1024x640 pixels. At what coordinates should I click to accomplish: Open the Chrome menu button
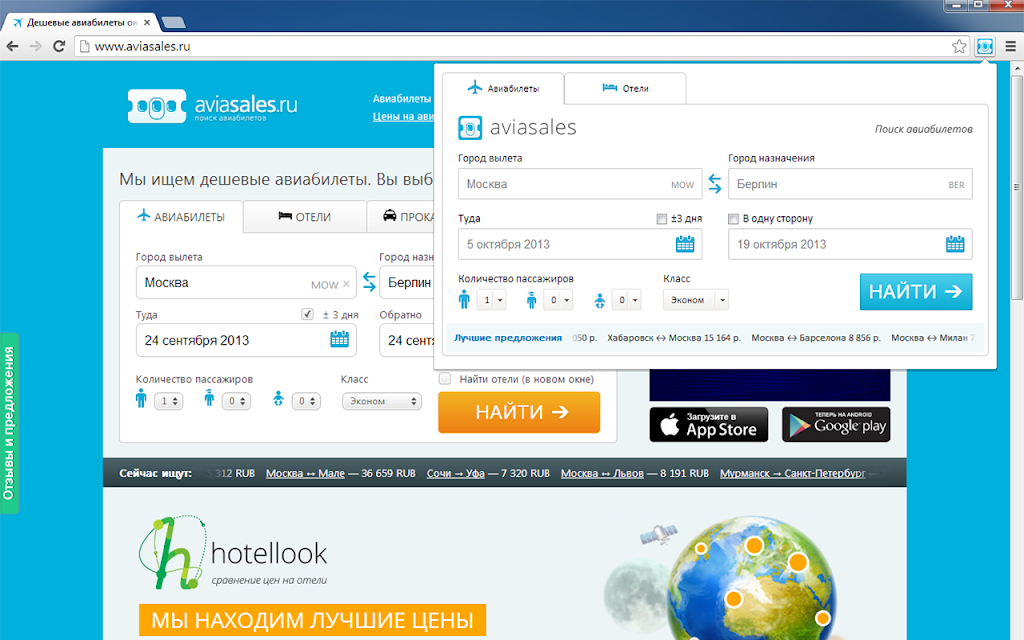(1010, 46)
